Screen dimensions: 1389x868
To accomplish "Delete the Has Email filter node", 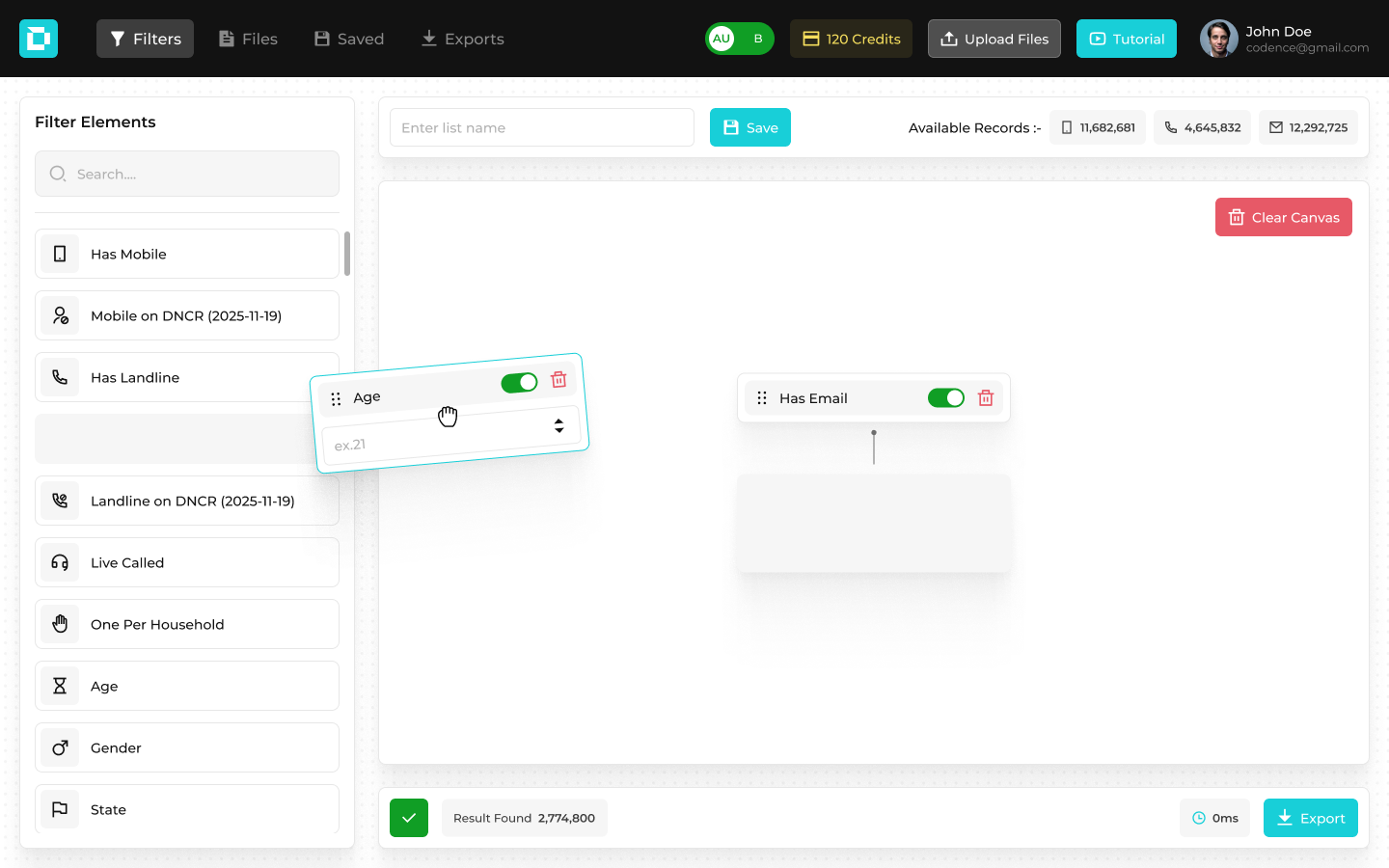I will point(985,398).
